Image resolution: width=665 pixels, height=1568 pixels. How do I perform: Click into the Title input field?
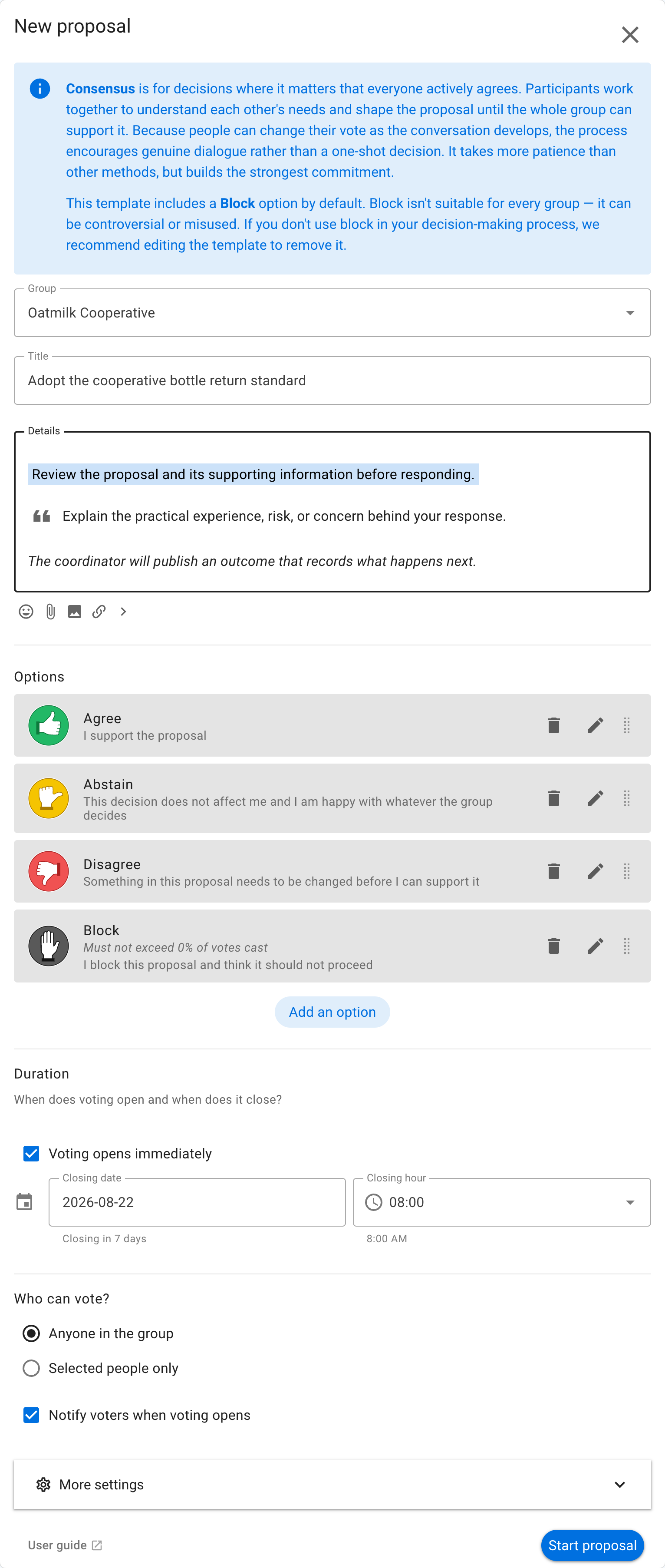(332, 380)
